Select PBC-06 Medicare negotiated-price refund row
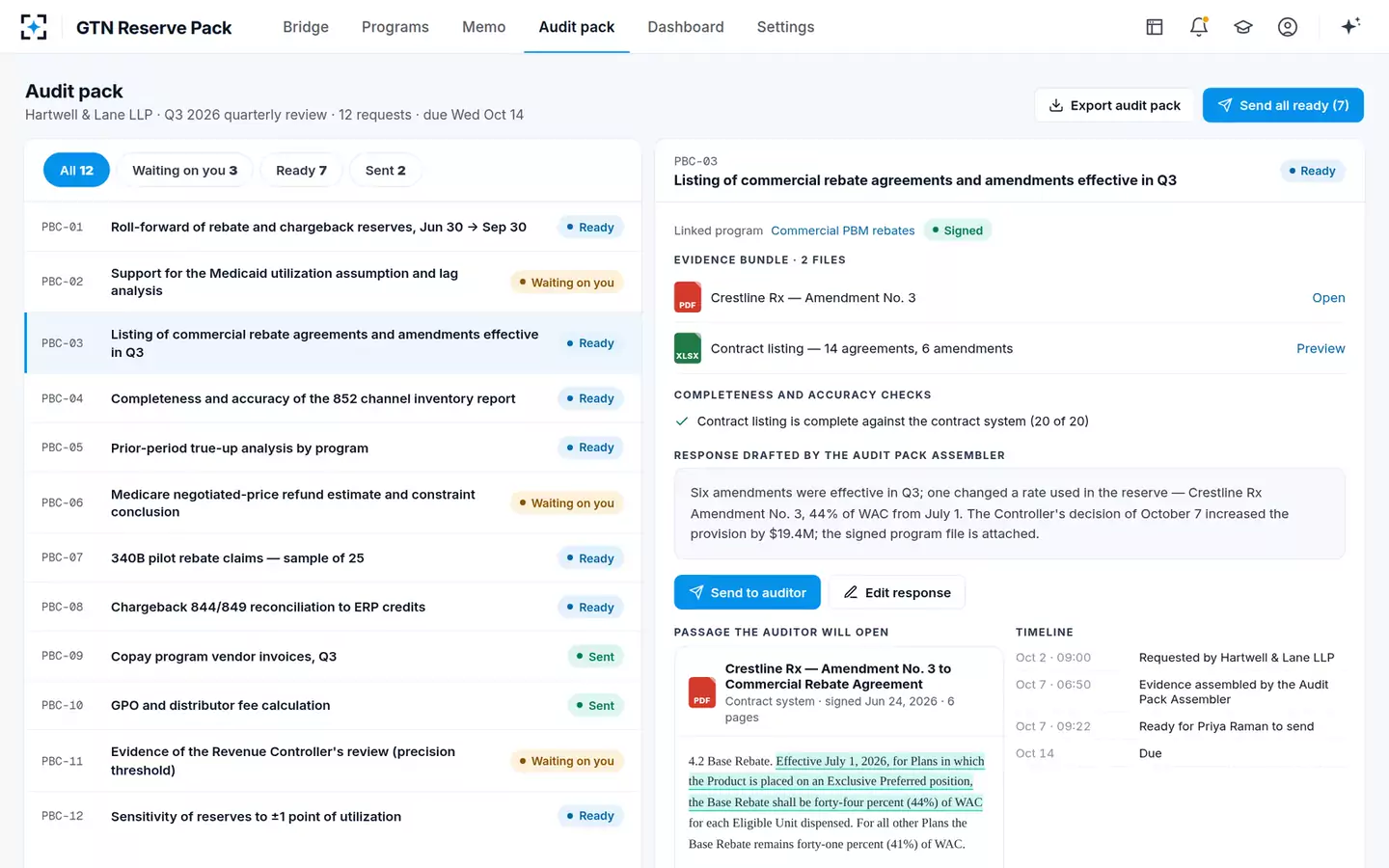1389x868 pixels. tap(333, 502)
